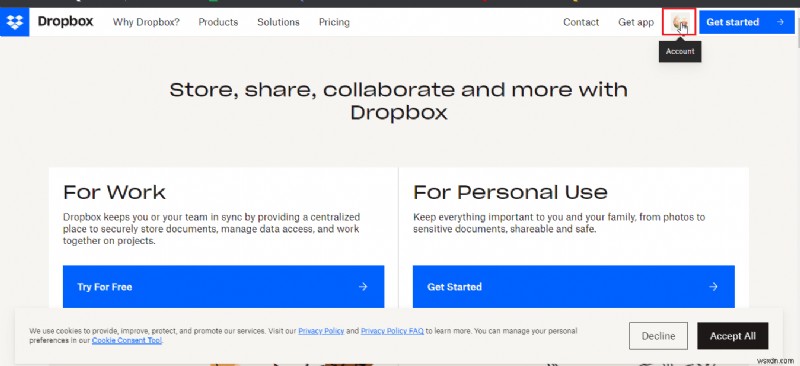Click arrow icon on Try For Free
This screenshot has height=366, width=800.
[363, 286]
